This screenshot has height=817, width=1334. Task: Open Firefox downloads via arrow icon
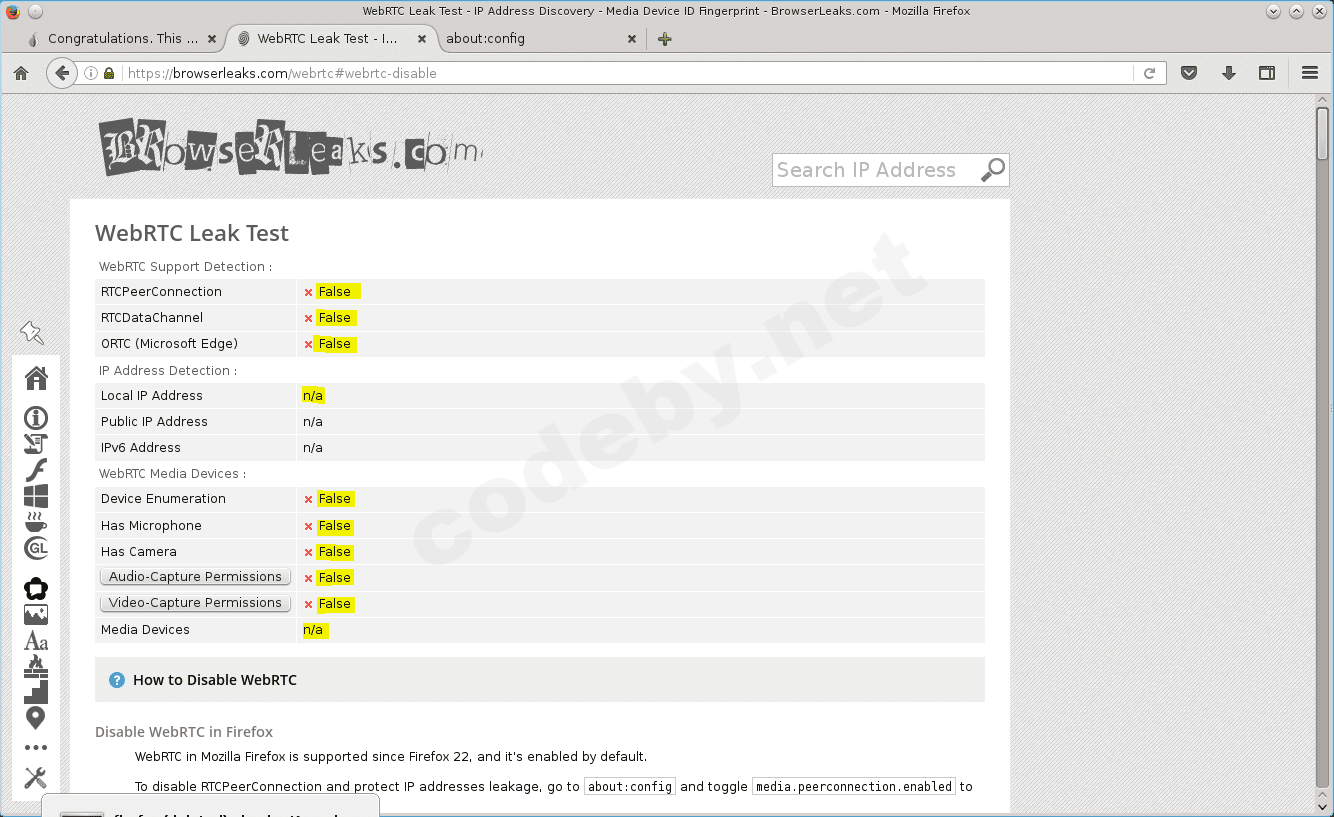1228,72
